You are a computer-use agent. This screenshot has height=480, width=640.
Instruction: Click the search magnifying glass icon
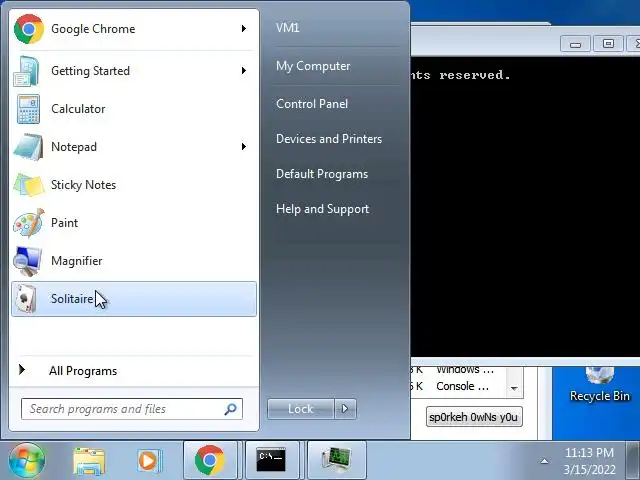231,409
